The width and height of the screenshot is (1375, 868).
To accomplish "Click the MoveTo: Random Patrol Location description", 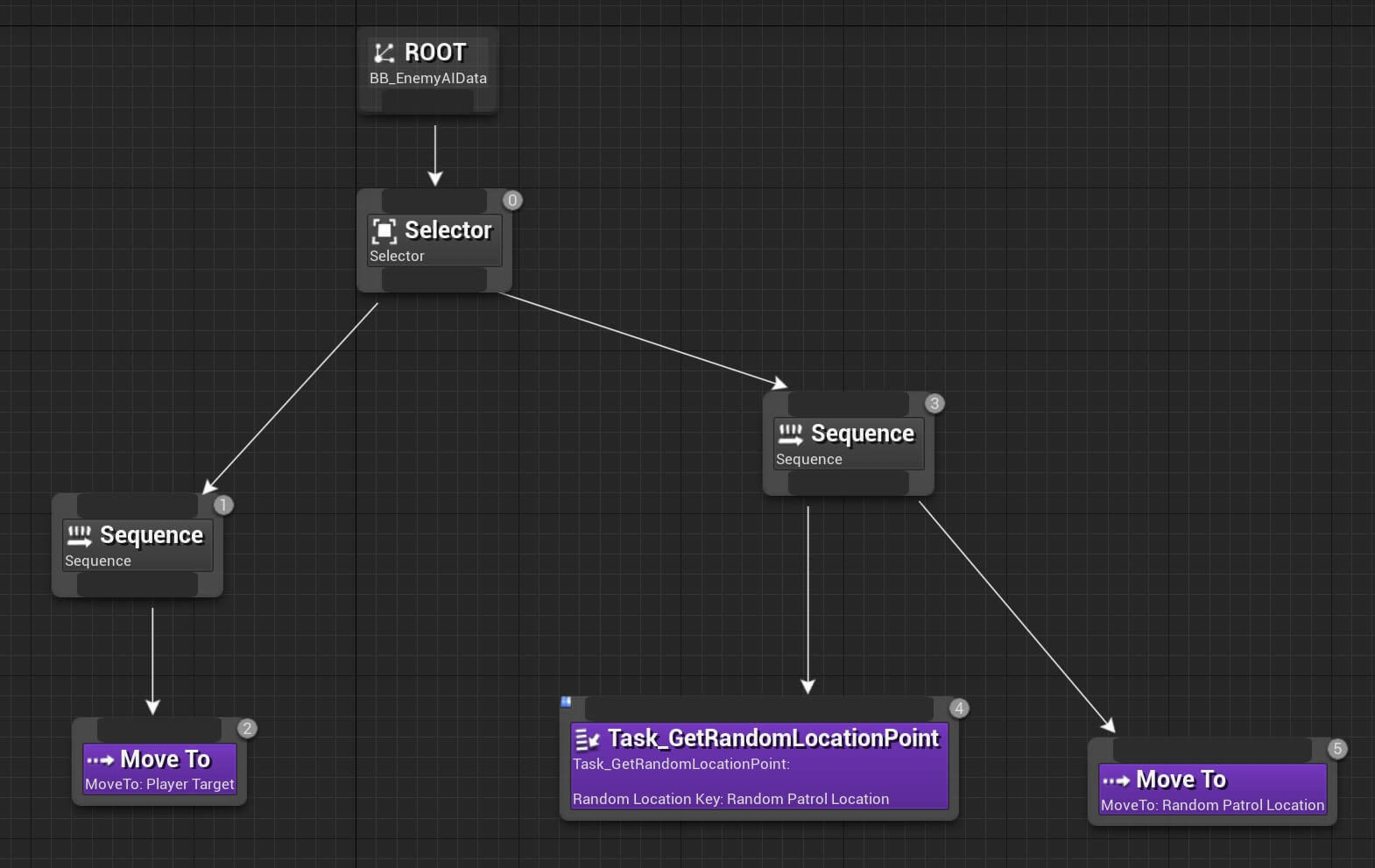I will click(1212, 805).
